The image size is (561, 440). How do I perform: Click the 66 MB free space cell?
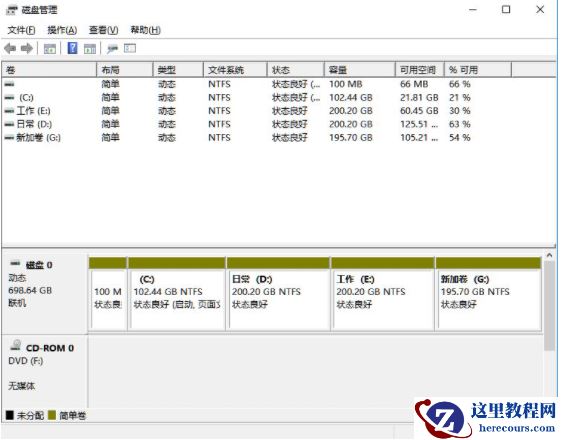pyautogui.click(x=414, y=84)
